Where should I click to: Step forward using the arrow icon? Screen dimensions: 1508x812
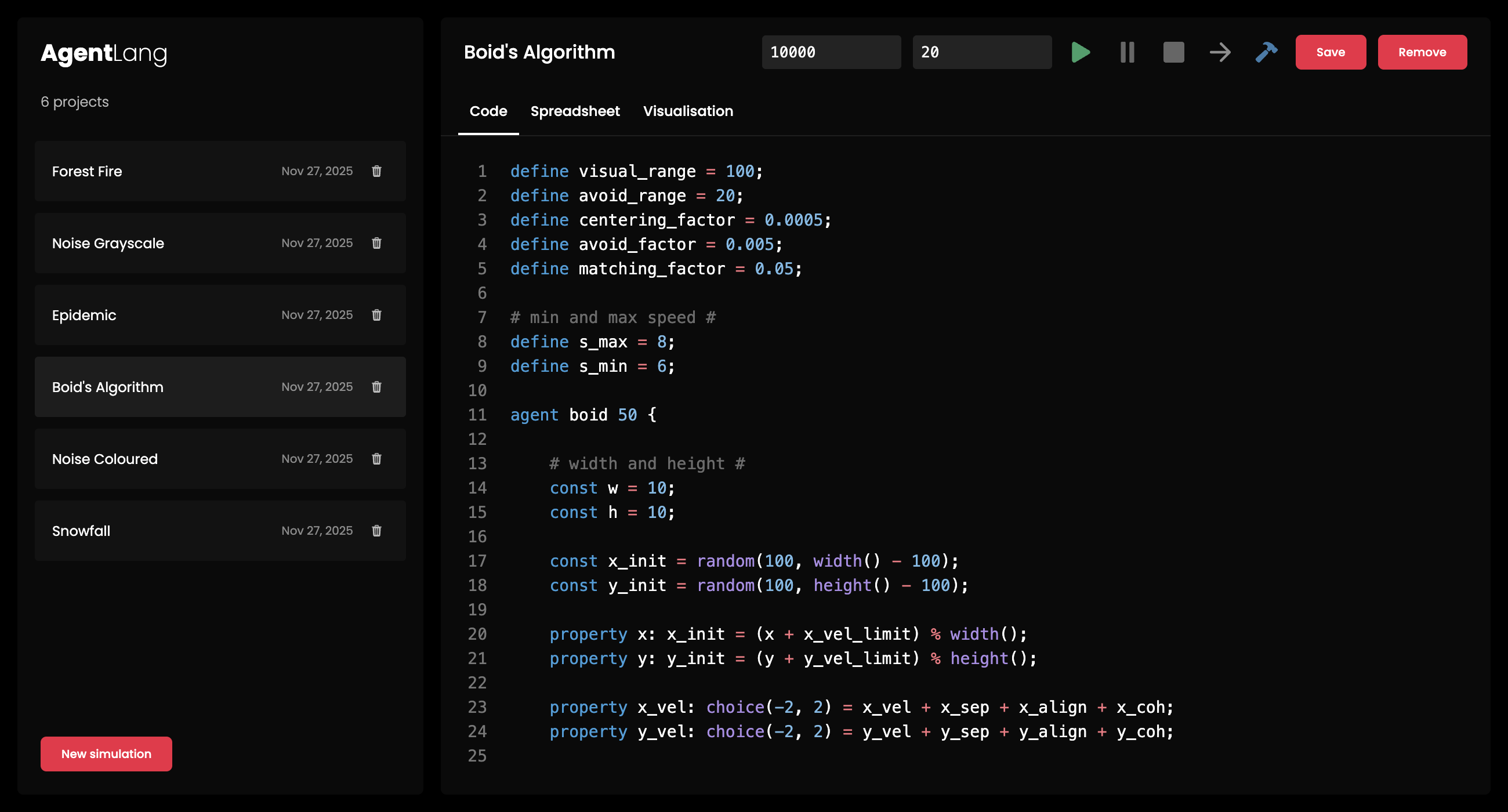point(1220,52)
